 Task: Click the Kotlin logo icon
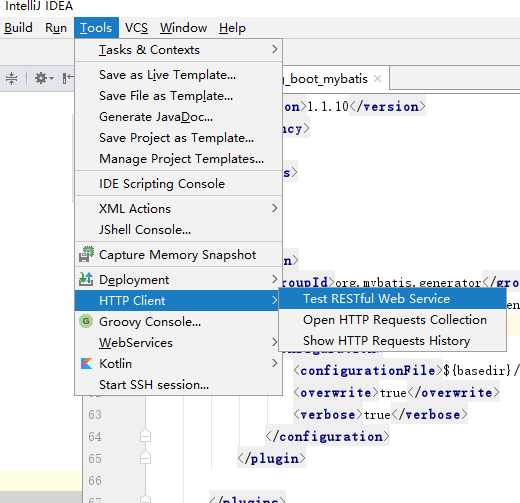tap(86, 363)
